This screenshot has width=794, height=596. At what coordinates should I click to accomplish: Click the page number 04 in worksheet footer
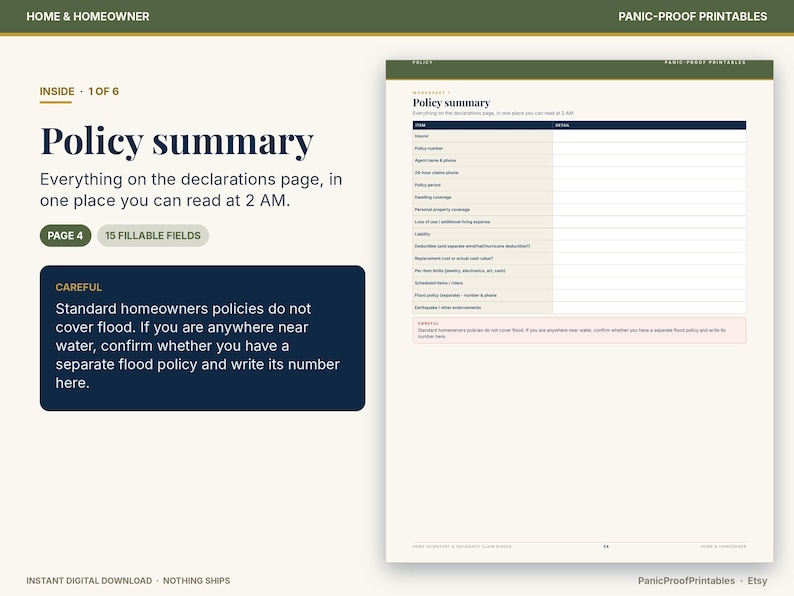(x=606, y=546)
